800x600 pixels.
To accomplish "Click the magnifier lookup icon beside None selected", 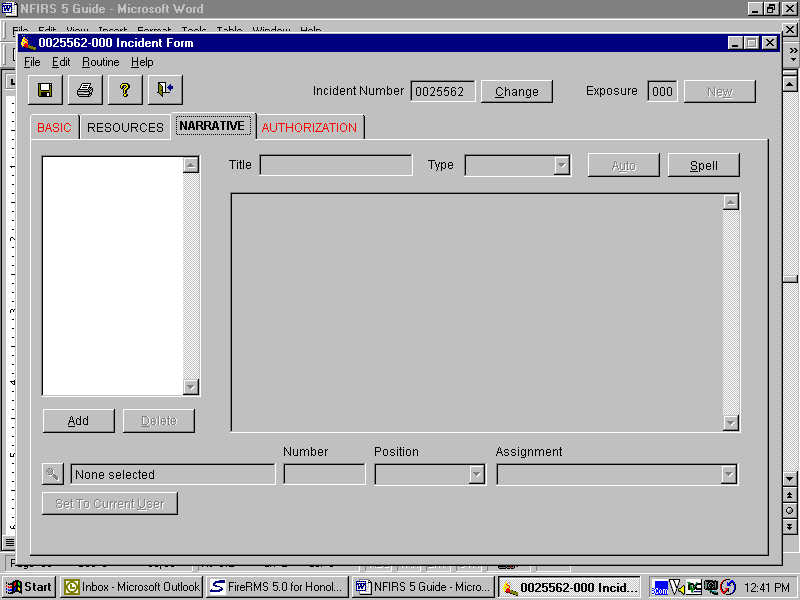I will [53, 474].
